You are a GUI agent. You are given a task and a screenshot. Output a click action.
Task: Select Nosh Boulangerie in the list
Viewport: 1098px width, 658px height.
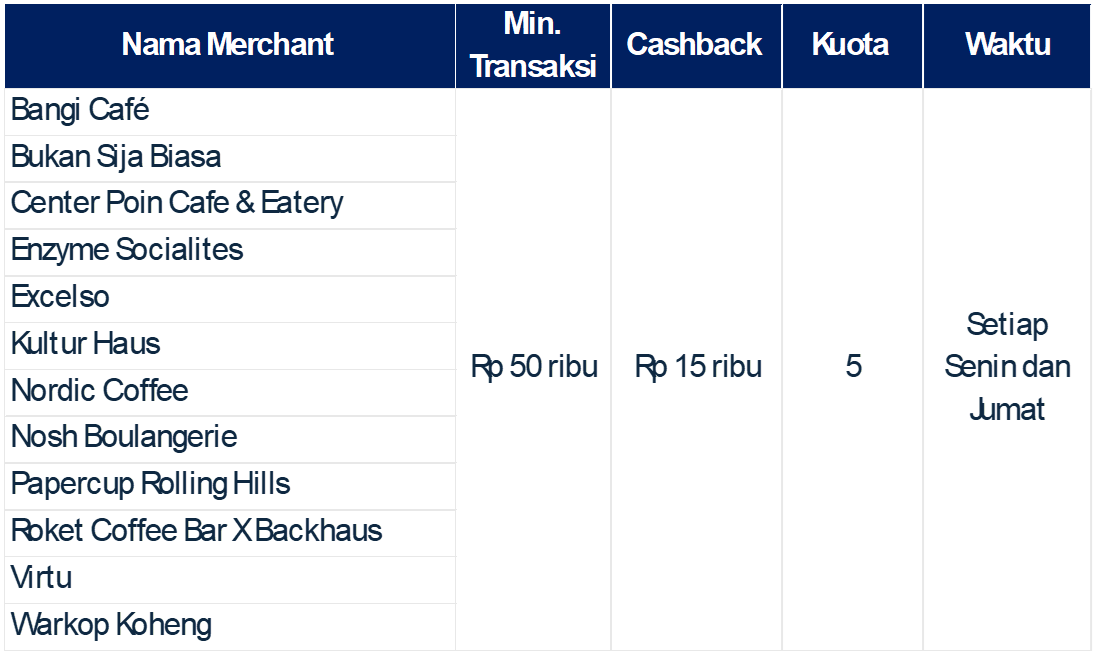tap(124, 438)
